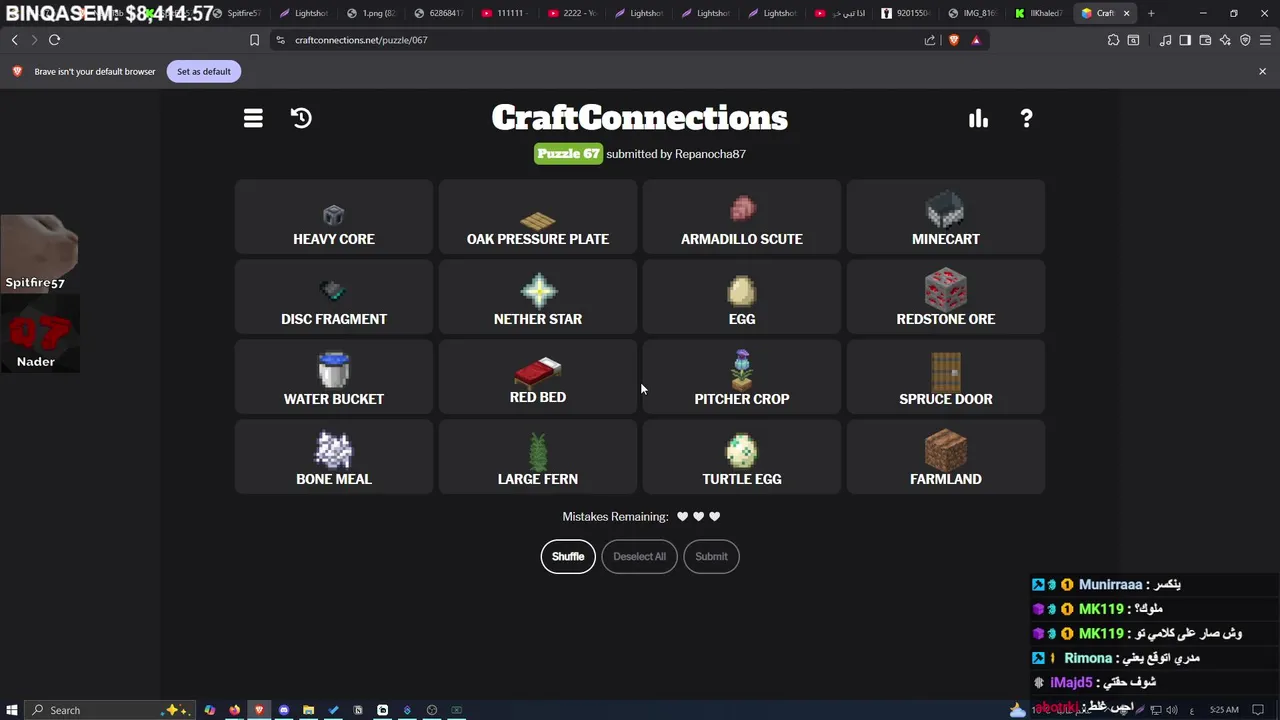Bookmark this page with bookmark icon
The image size is (1280, 720).
click(254, 40)
